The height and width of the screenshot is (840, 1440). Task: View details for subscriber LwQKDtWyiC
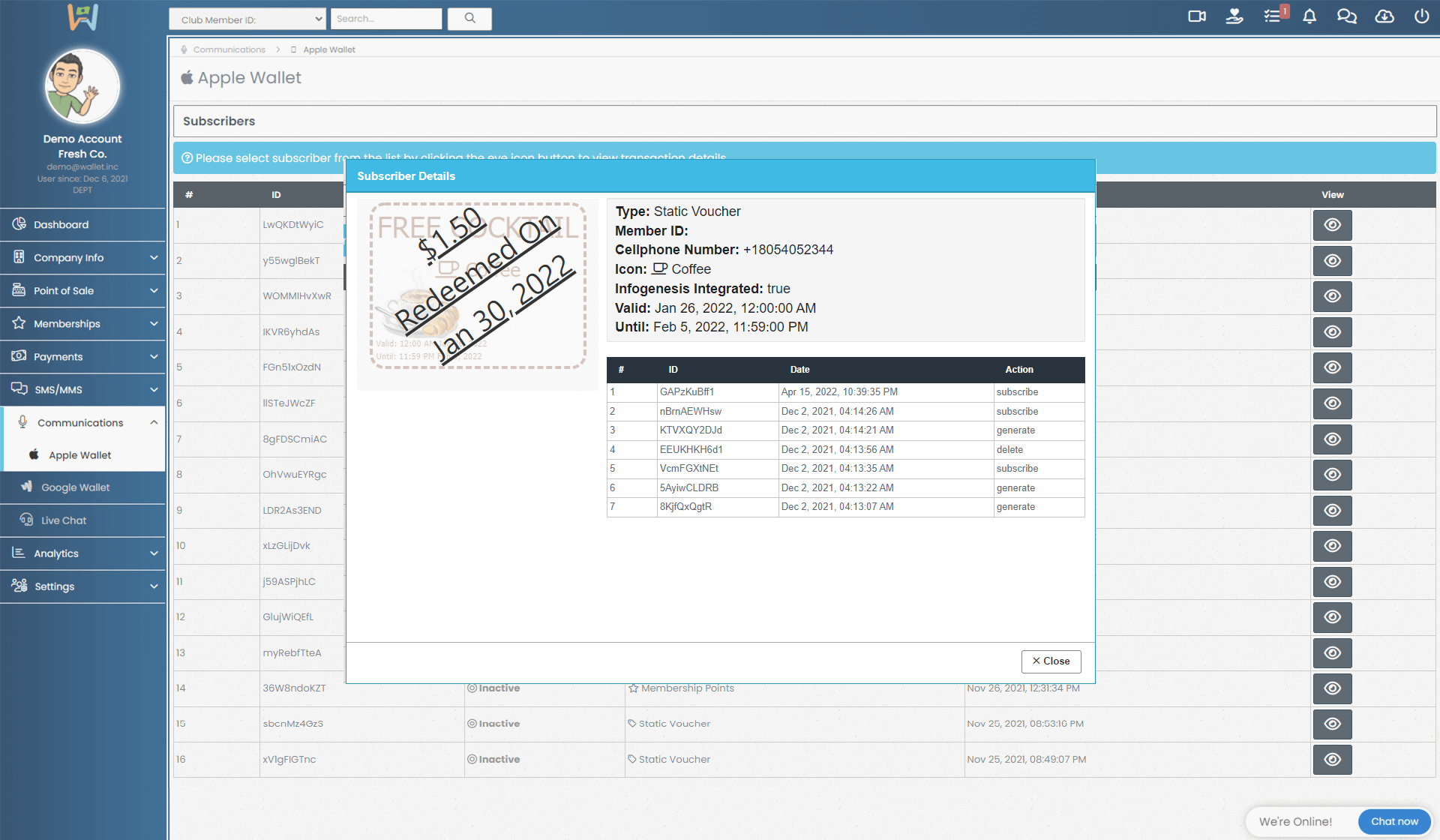click(x=1332, y=225)
